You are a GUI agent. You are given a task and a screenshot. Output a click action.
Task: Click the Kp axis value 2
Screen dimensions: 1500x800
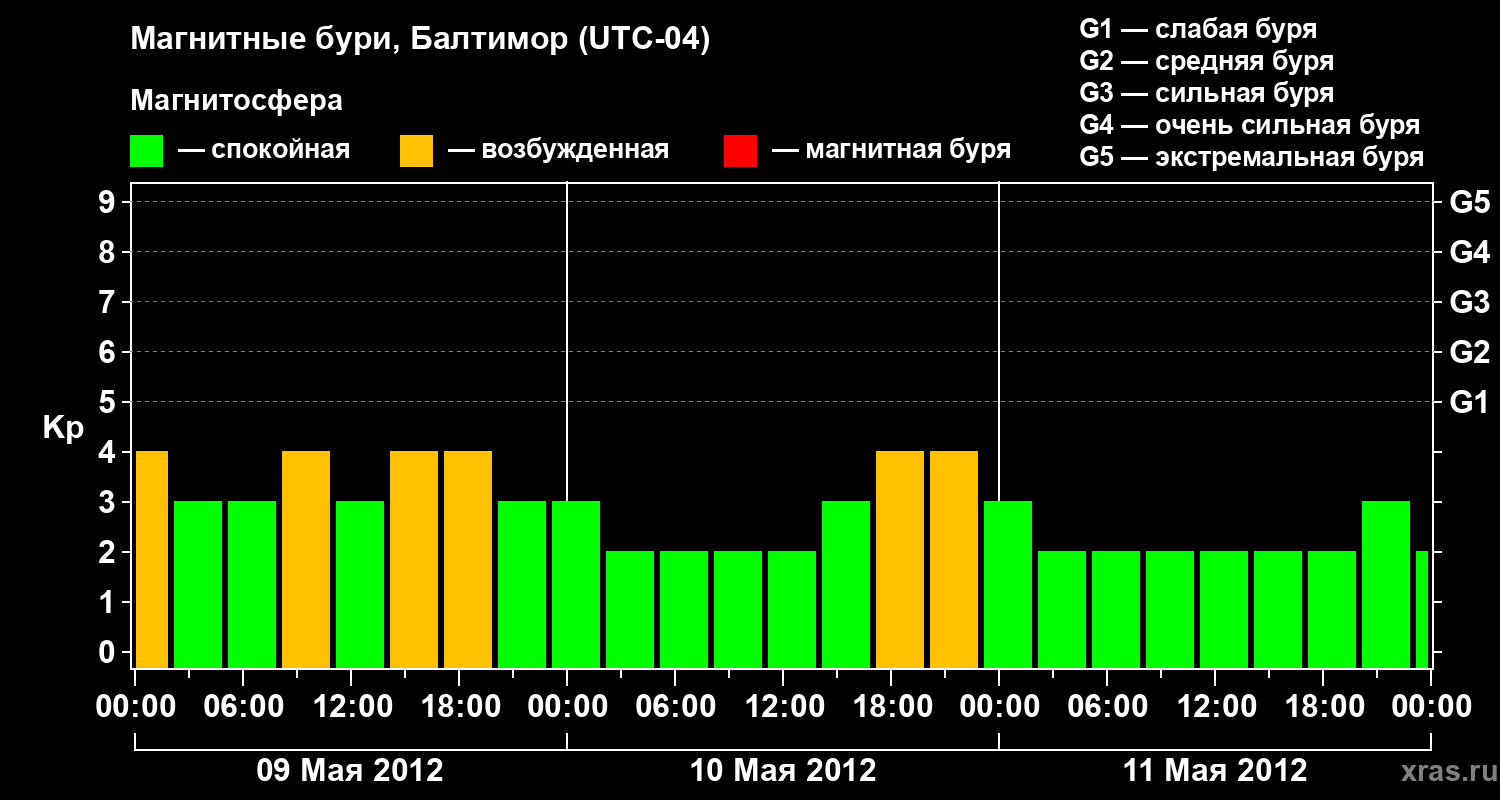pos(109,553)
